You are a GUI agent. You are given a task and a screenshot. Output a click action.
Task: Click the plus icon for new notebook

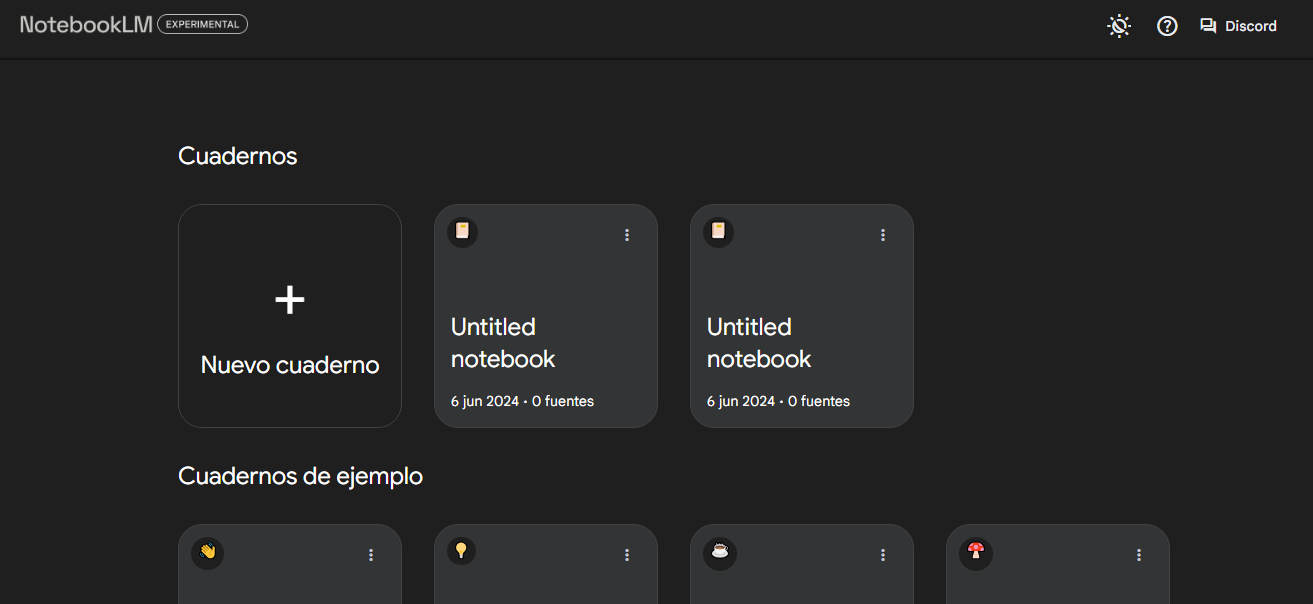(x=290, y=300)
